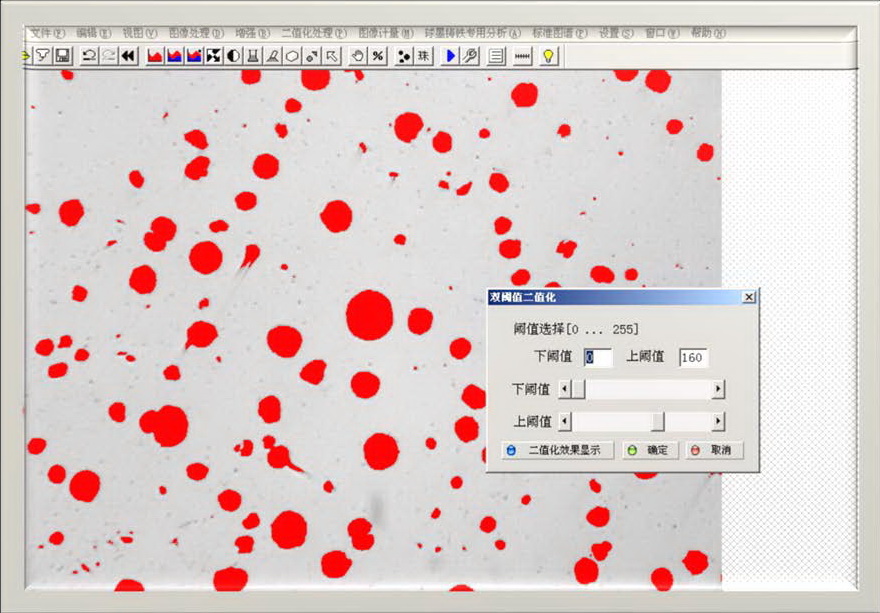Cancel the dialog with 取消 button
880x613 pixels.
coord(714,451)
